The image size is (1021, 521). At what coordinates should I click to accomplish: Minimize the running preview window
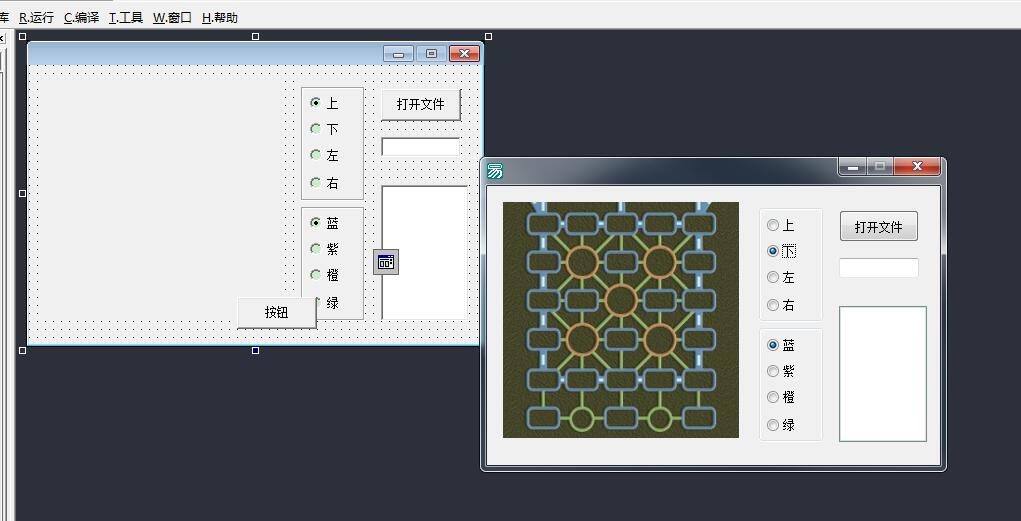point(853,167)
